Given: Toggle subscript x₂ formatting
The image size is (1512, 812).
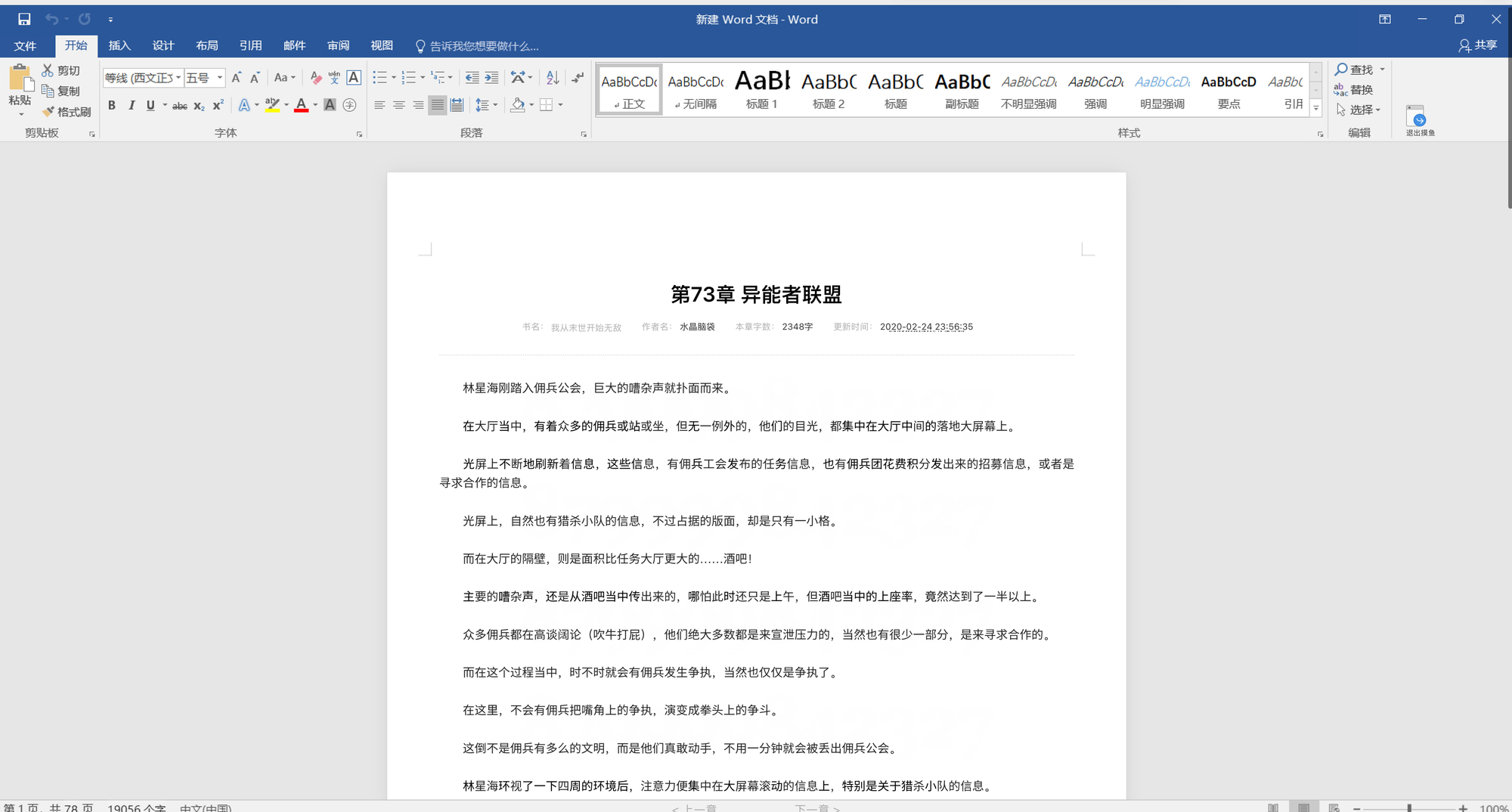Looking at the screenshot, I should pos(199,106).
